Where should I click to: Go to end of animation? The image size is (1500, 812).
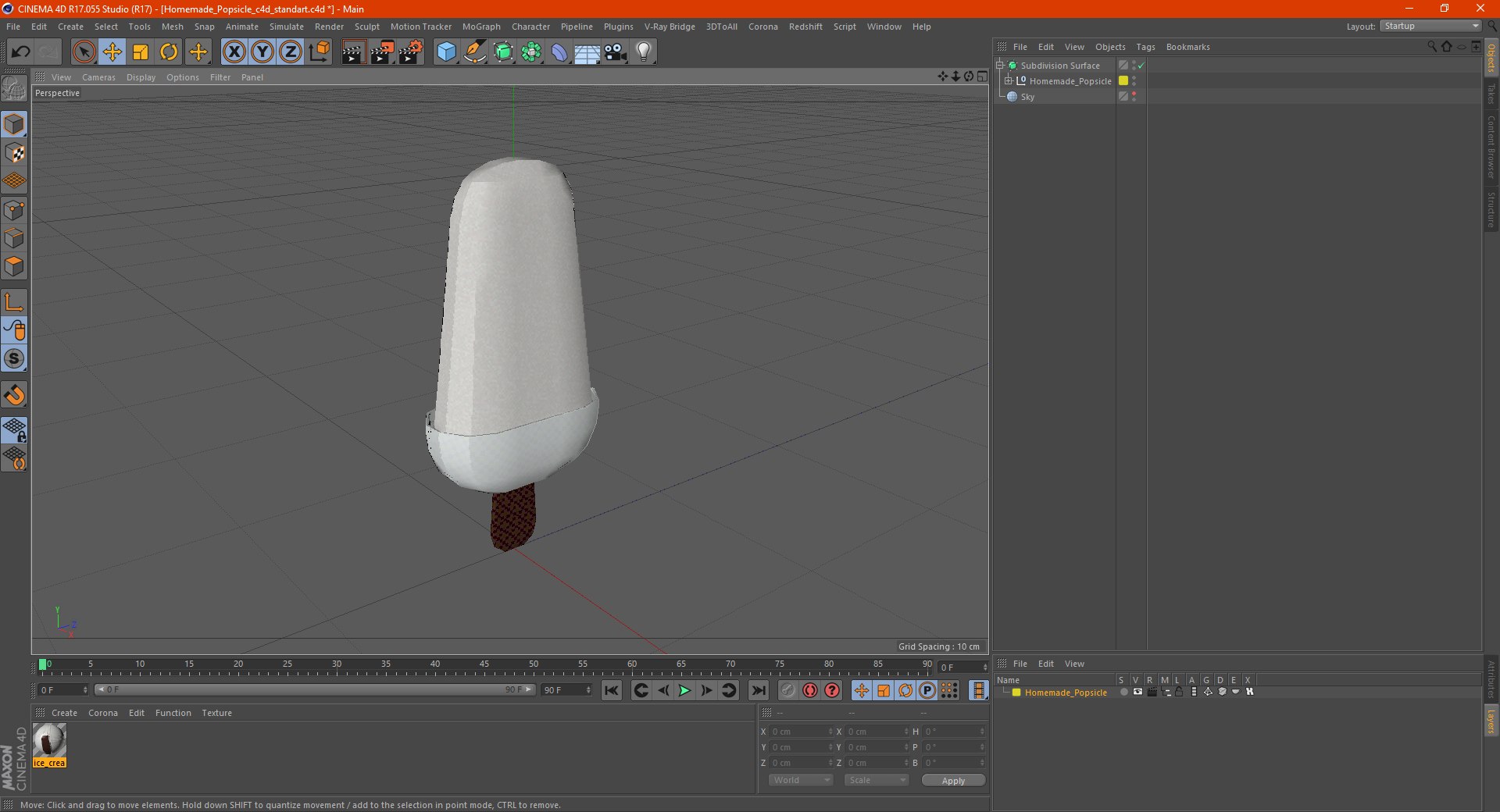pos(758,690)
